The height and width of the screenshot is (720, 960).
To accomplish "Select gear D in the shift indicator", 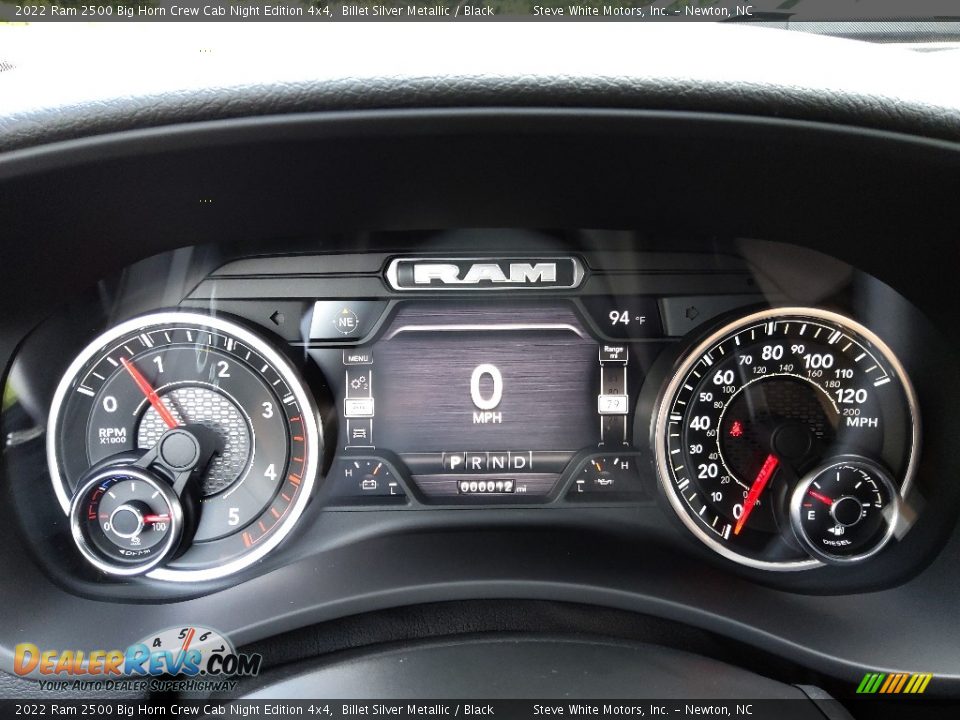I will 520,462.
